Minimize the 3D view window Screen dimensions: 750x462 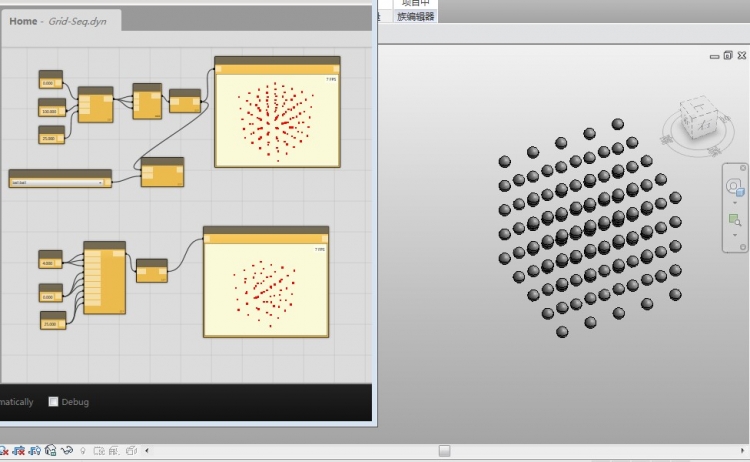715,56
